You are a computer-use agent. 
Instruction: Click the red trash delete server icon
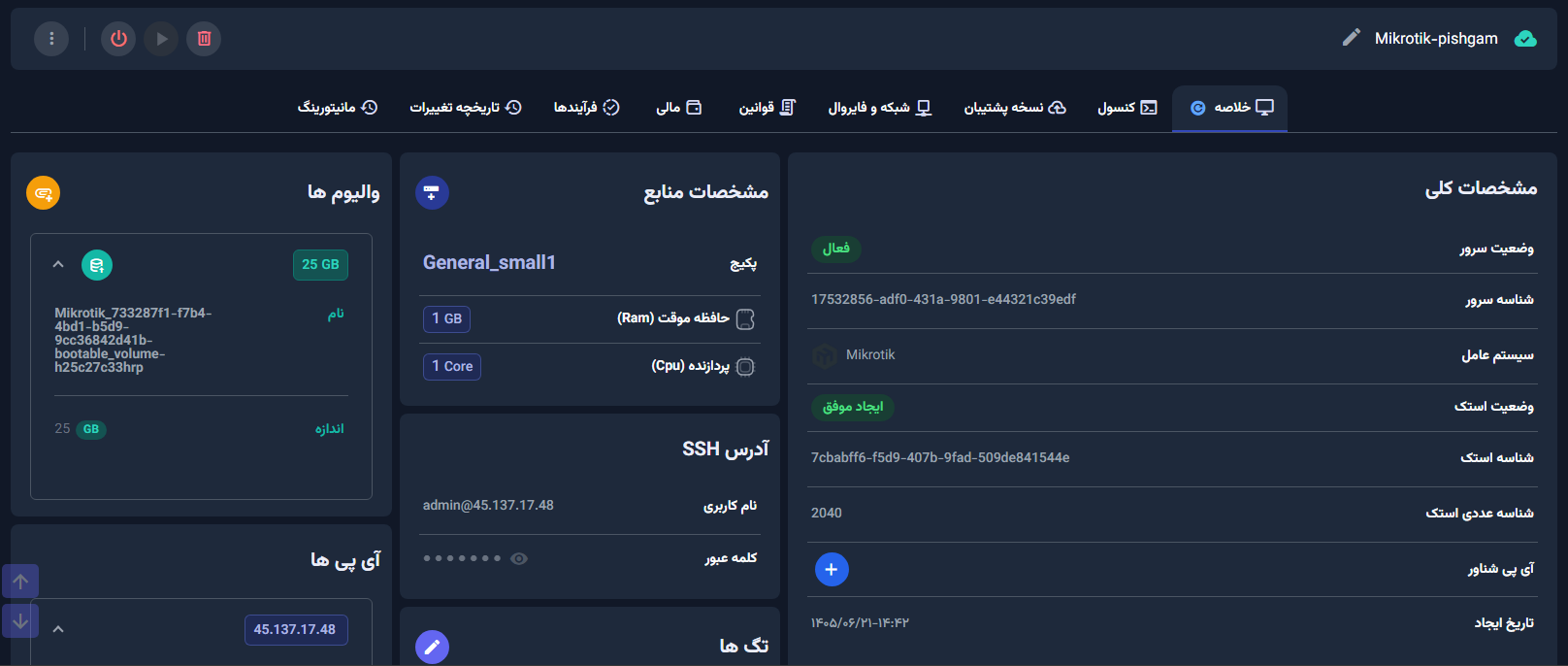coord(204,39)
